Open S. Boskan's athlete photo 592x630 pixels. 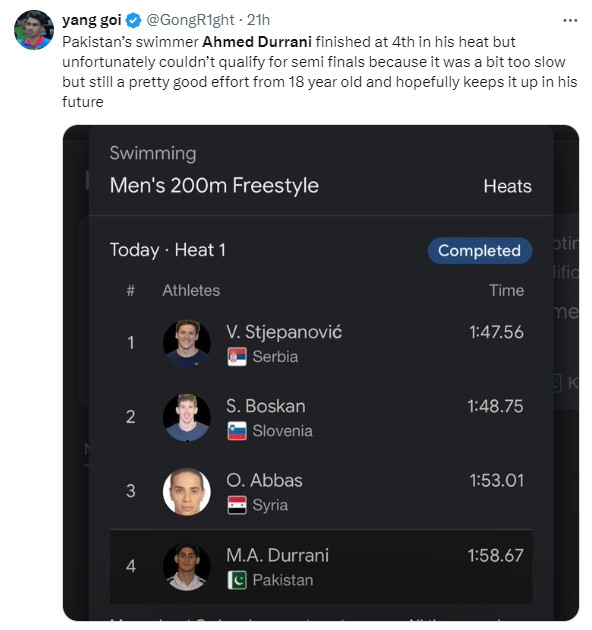(186, 417)
